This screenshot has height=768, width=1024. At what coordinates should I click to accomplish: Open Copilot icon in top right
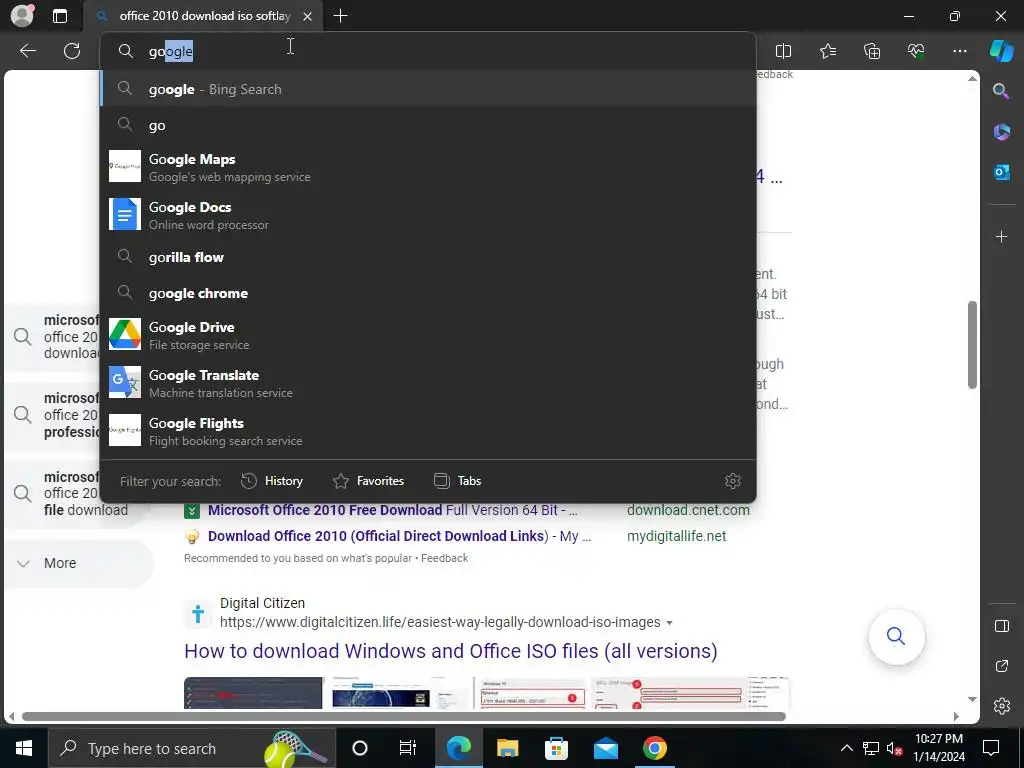[1001, 51]
